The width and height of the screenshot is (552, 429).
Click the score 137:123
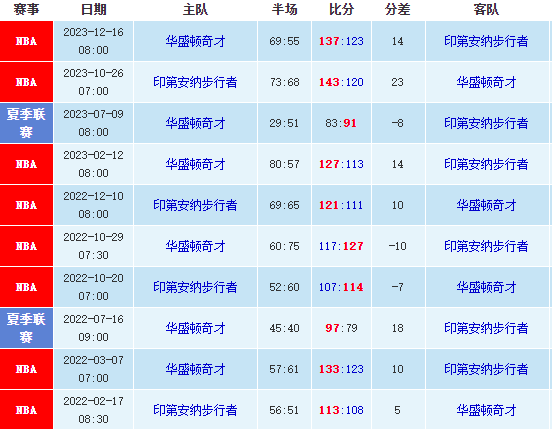[x=341, y=41]
